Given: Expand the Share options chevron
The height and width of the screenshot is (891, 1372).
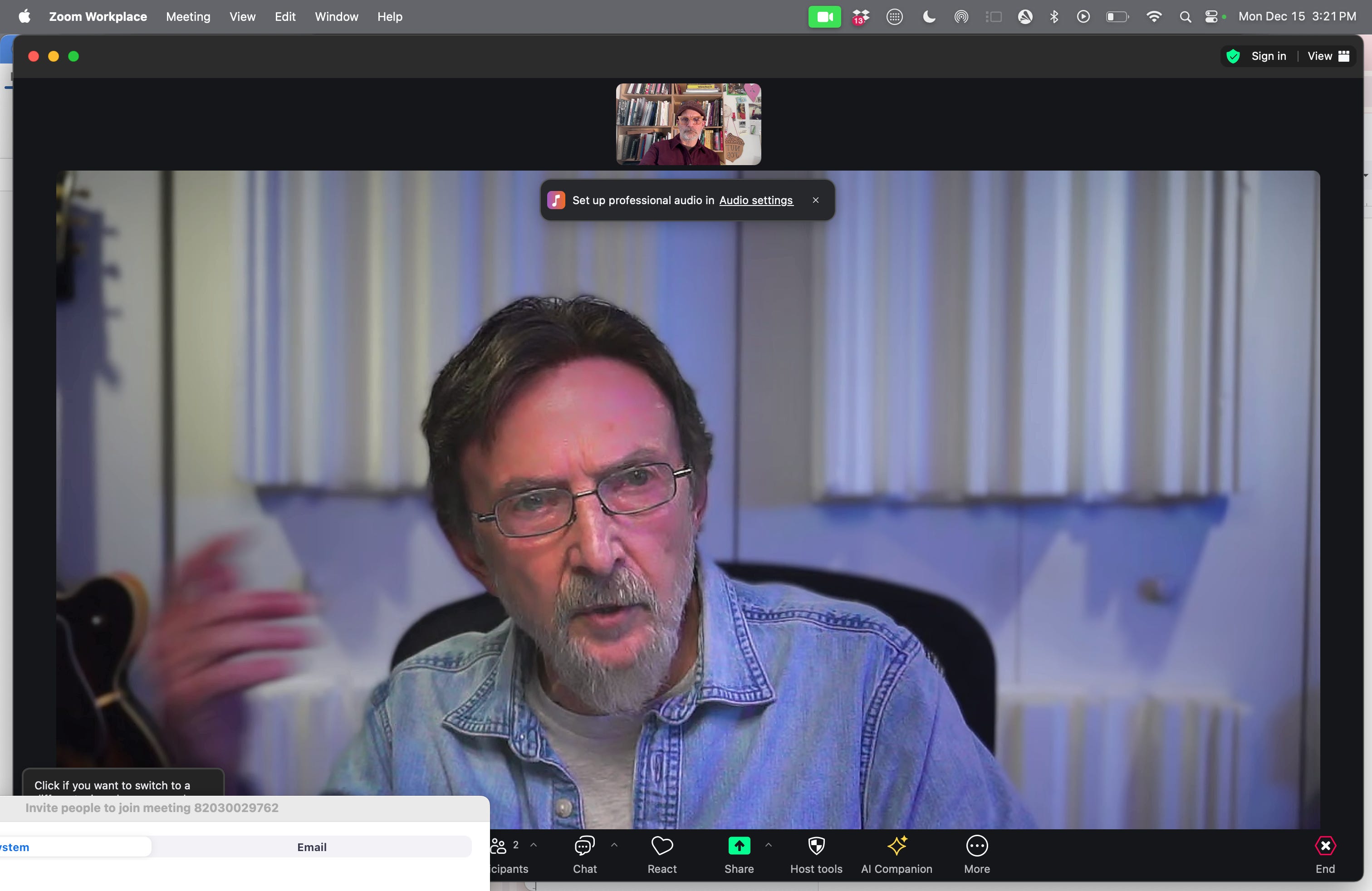Looking at the screenshot, I should pyautogui.click(x=769, y=845).
